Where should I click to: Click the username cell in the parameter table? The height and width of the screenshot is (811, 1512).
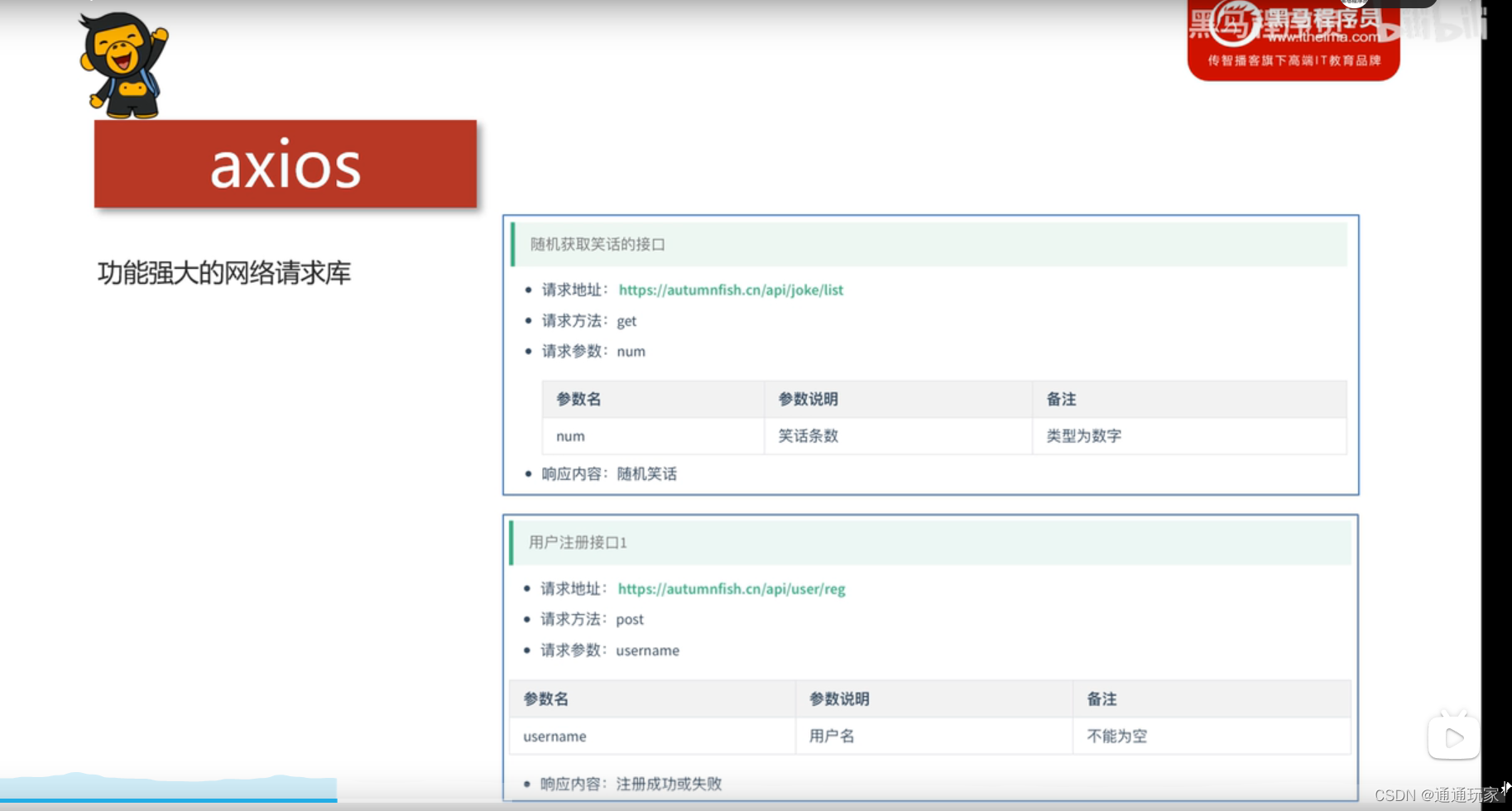coord(555,737)
